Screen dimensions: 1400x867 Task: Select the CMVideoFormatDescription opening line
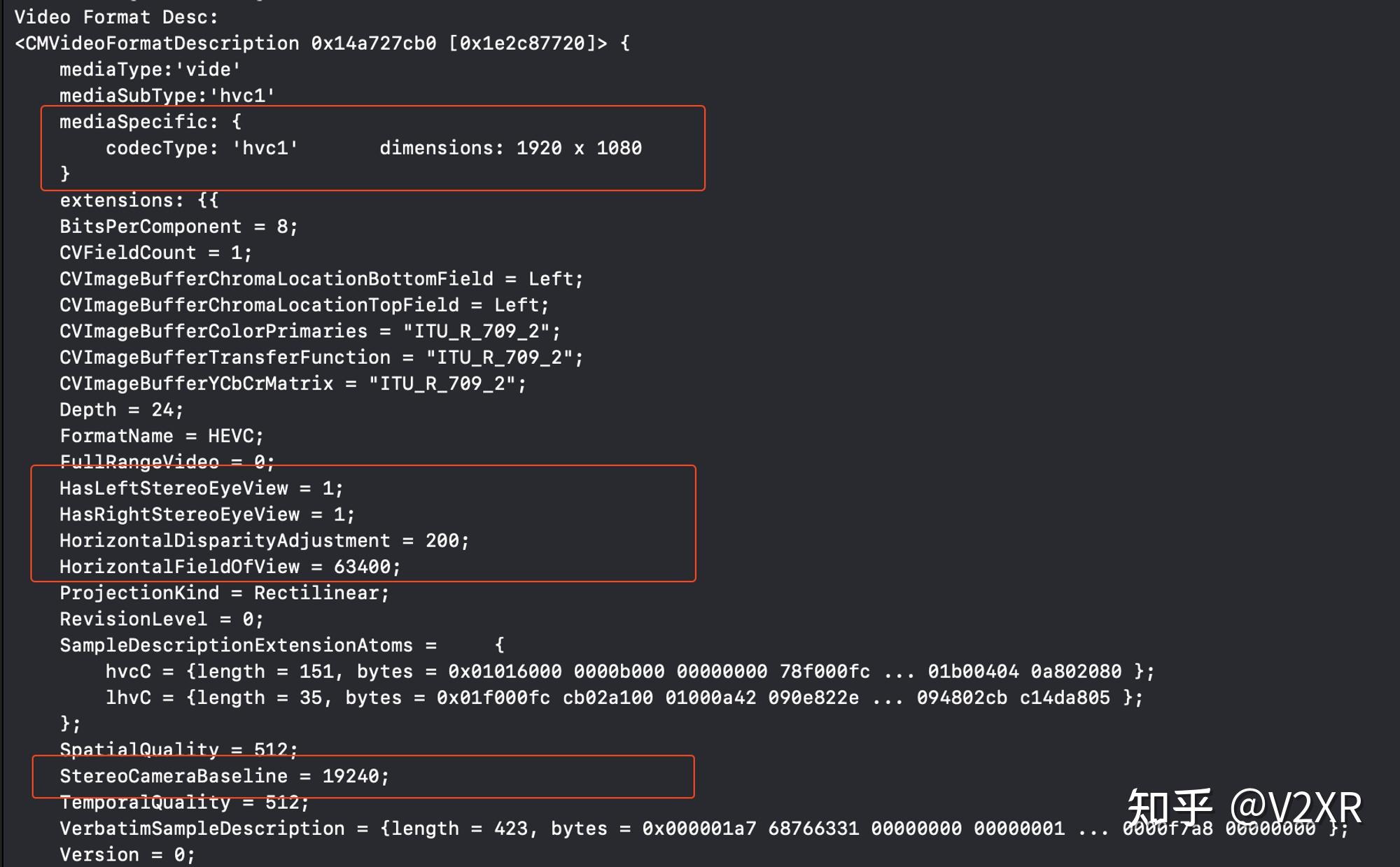pyautogui.click(x=322, y=43)
